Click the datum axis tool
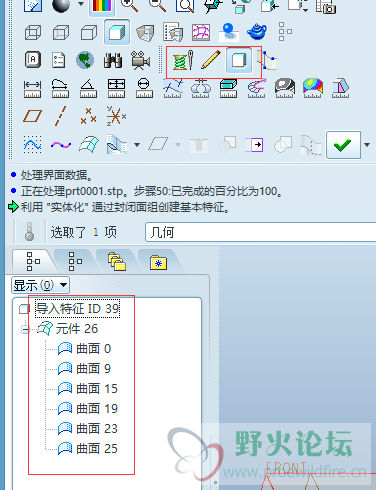This screenshot has width=376, height=490. tap(60, 116)
